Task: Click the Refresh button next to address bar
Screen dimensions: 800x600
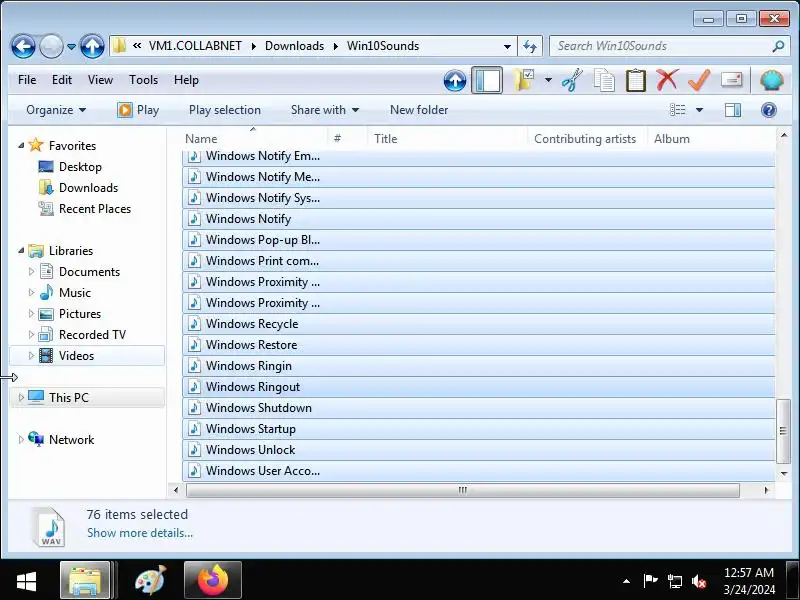Action: 530,46
